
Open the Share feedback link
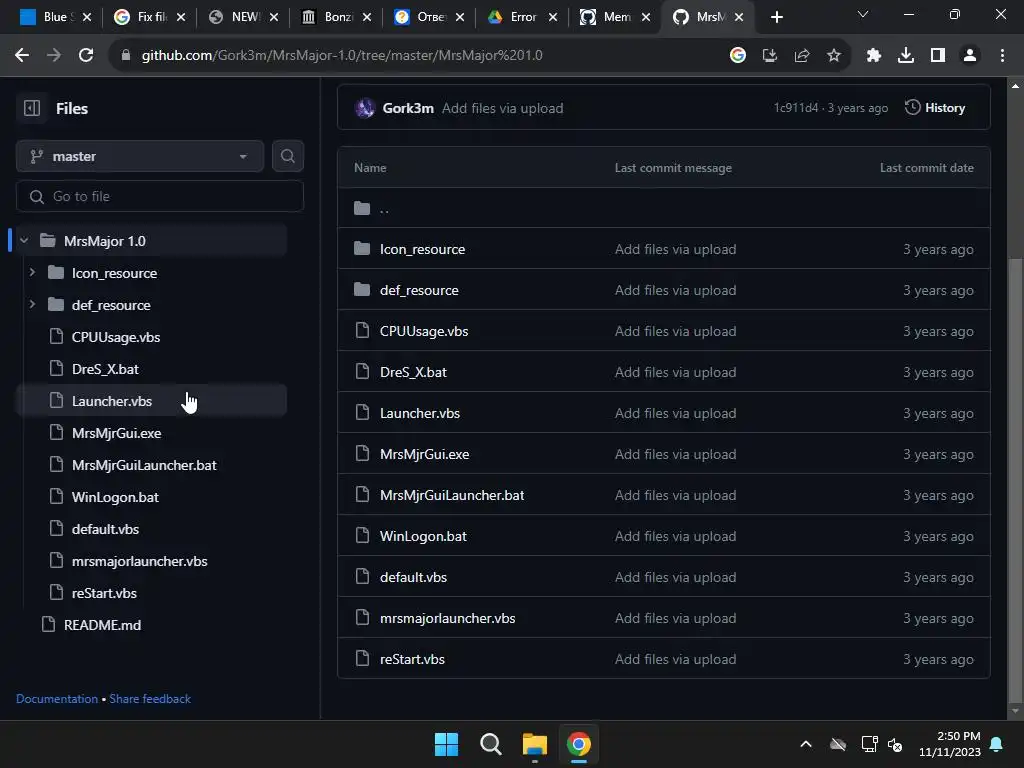coord(150,699)
